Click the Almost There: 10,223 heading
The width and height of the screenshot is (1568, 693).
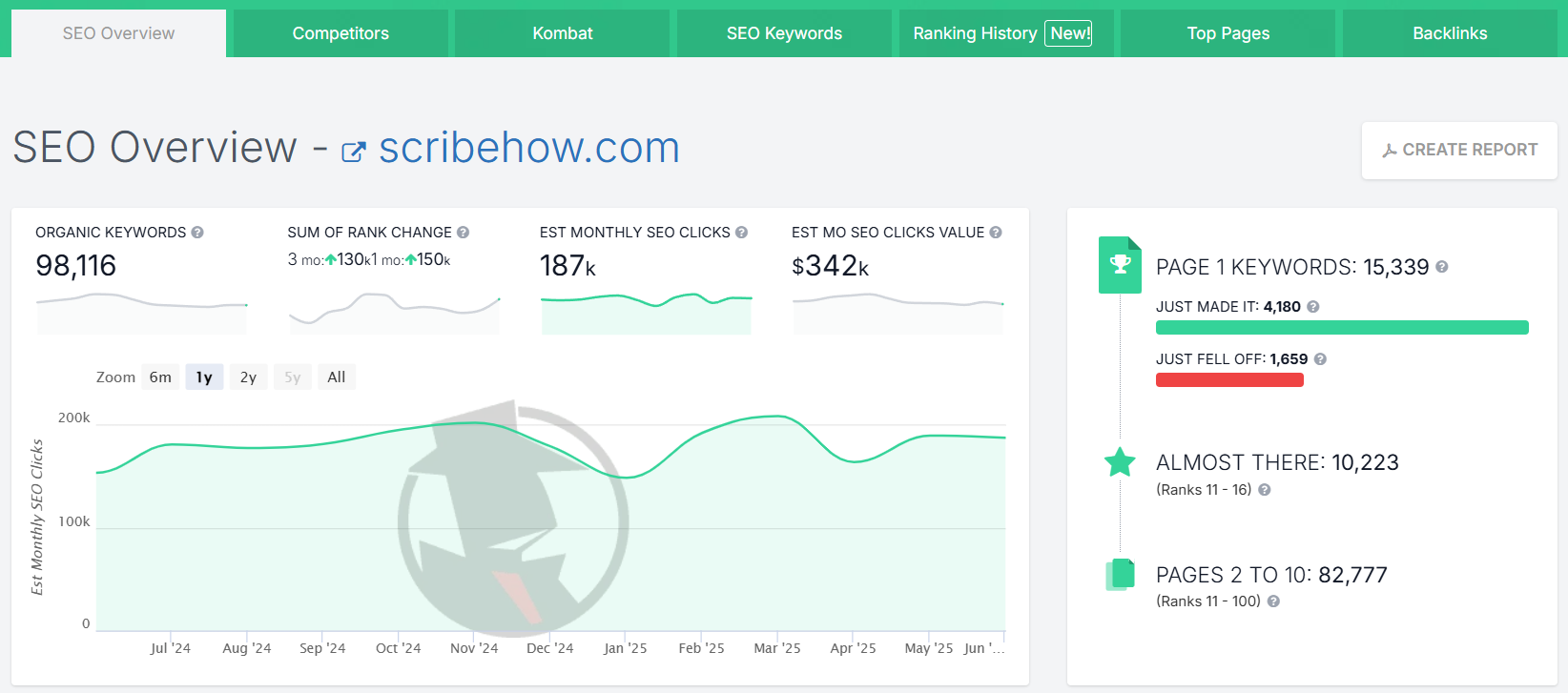(1277, 462)
